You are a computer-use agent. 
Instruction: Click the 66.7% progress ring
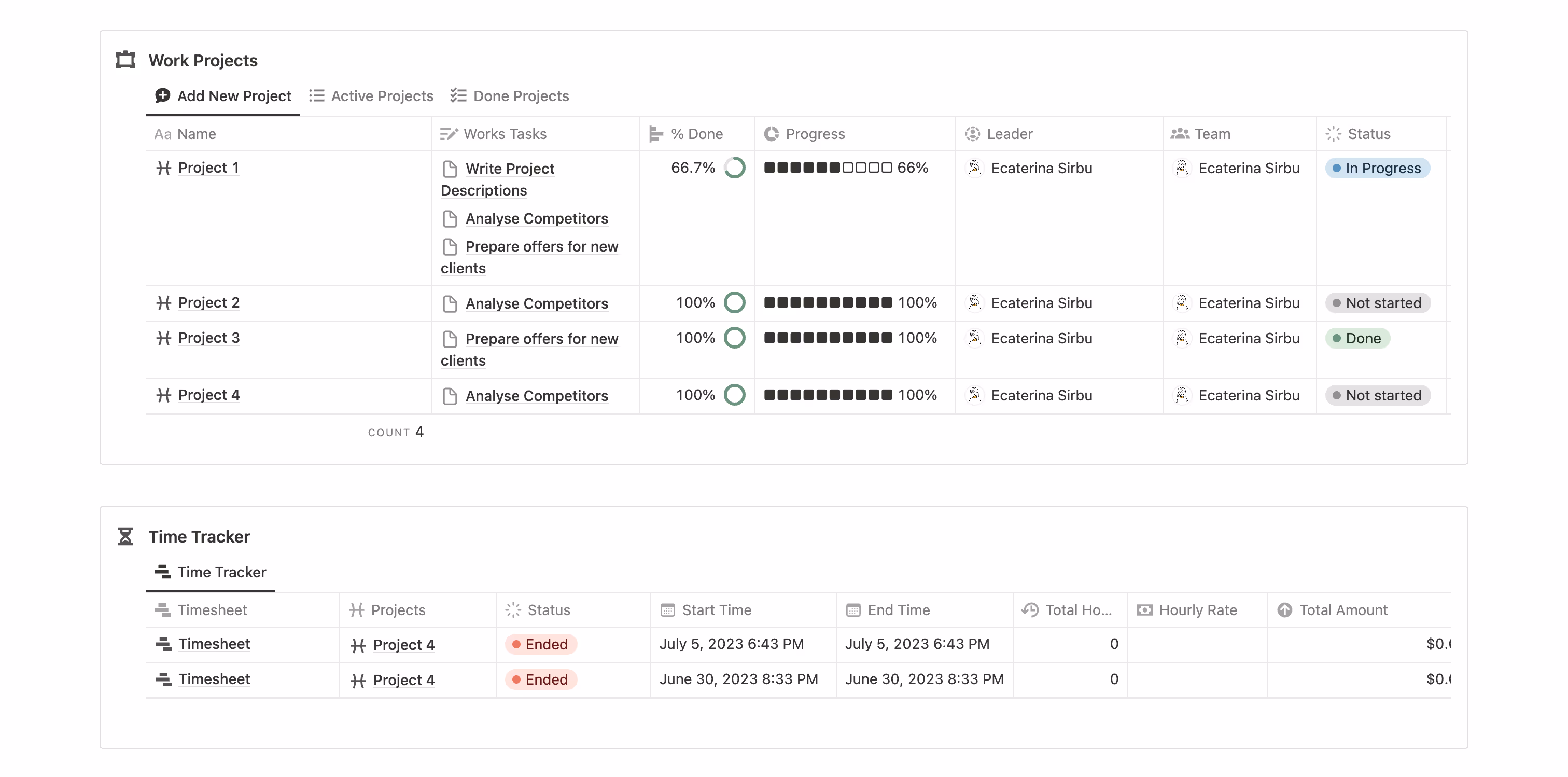(x=735, y=168)
